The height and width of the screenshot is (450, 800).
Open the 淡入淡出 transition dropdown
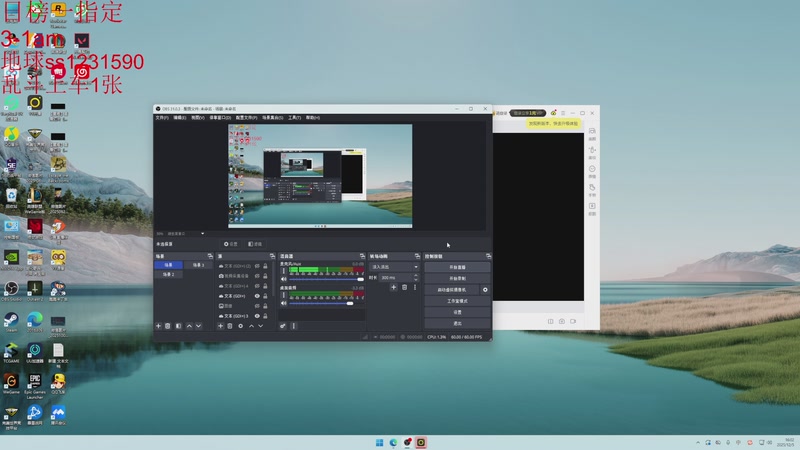[394, 267]
